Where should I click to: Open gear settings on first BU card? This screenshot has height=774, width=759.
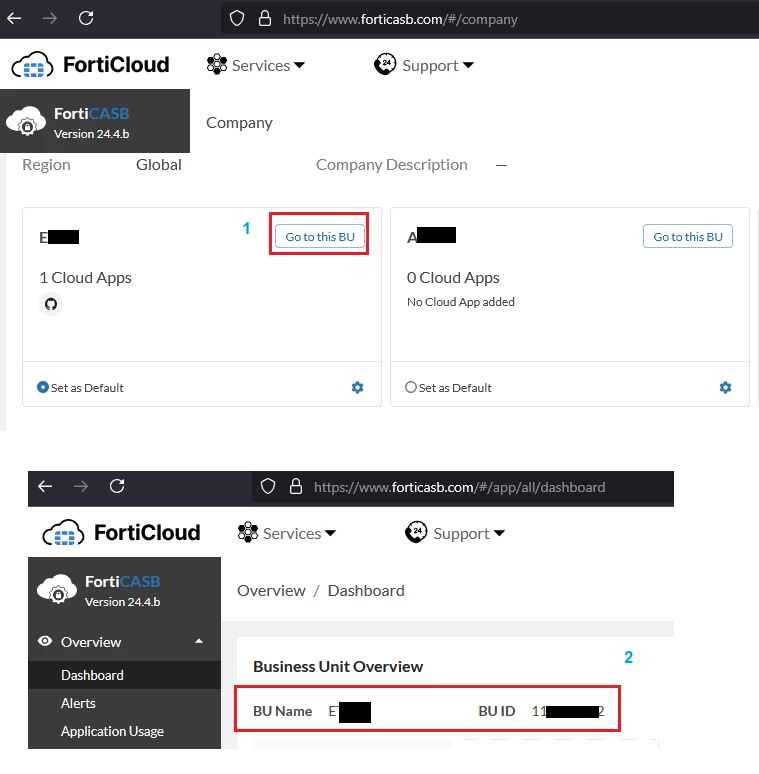(x=357, y=387)
